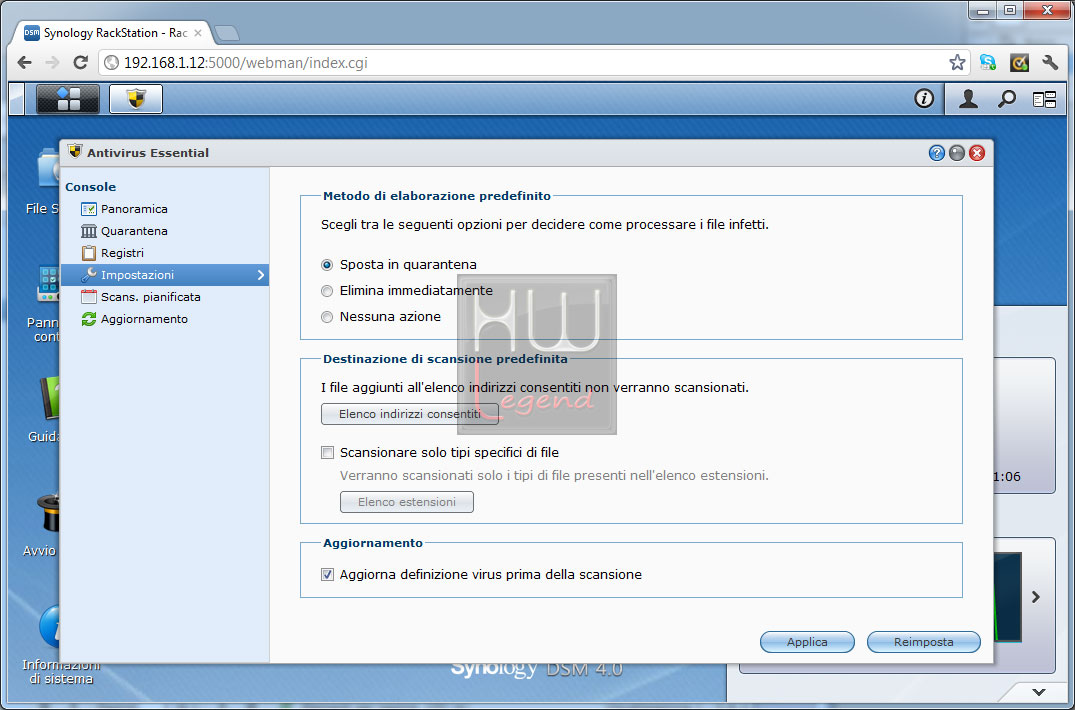Click the Elenco estensioni button
This screenshot has height=710, width=1075.
pyautogui.click(x=407, y=502)
